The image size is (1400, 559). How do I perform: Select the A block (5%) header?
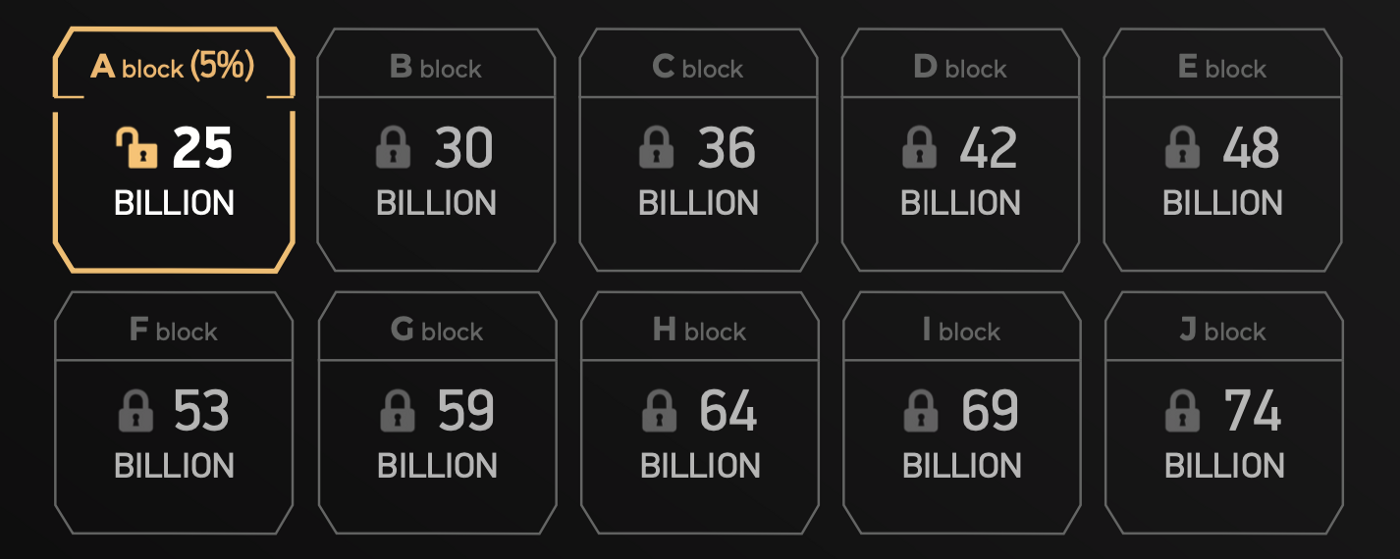[x=173, y=66]
